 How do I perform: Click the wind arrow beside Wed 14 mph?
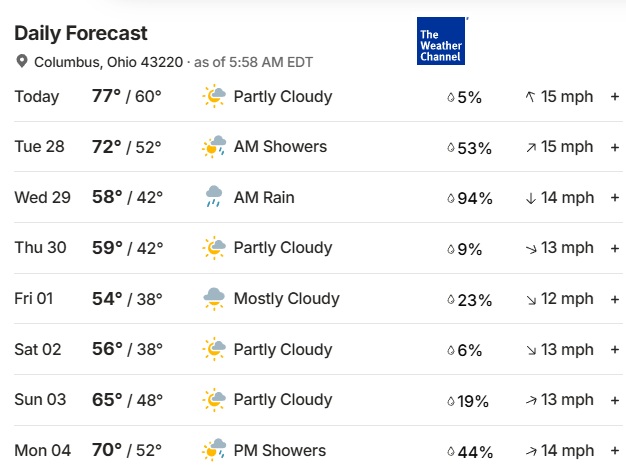point(530,198)
